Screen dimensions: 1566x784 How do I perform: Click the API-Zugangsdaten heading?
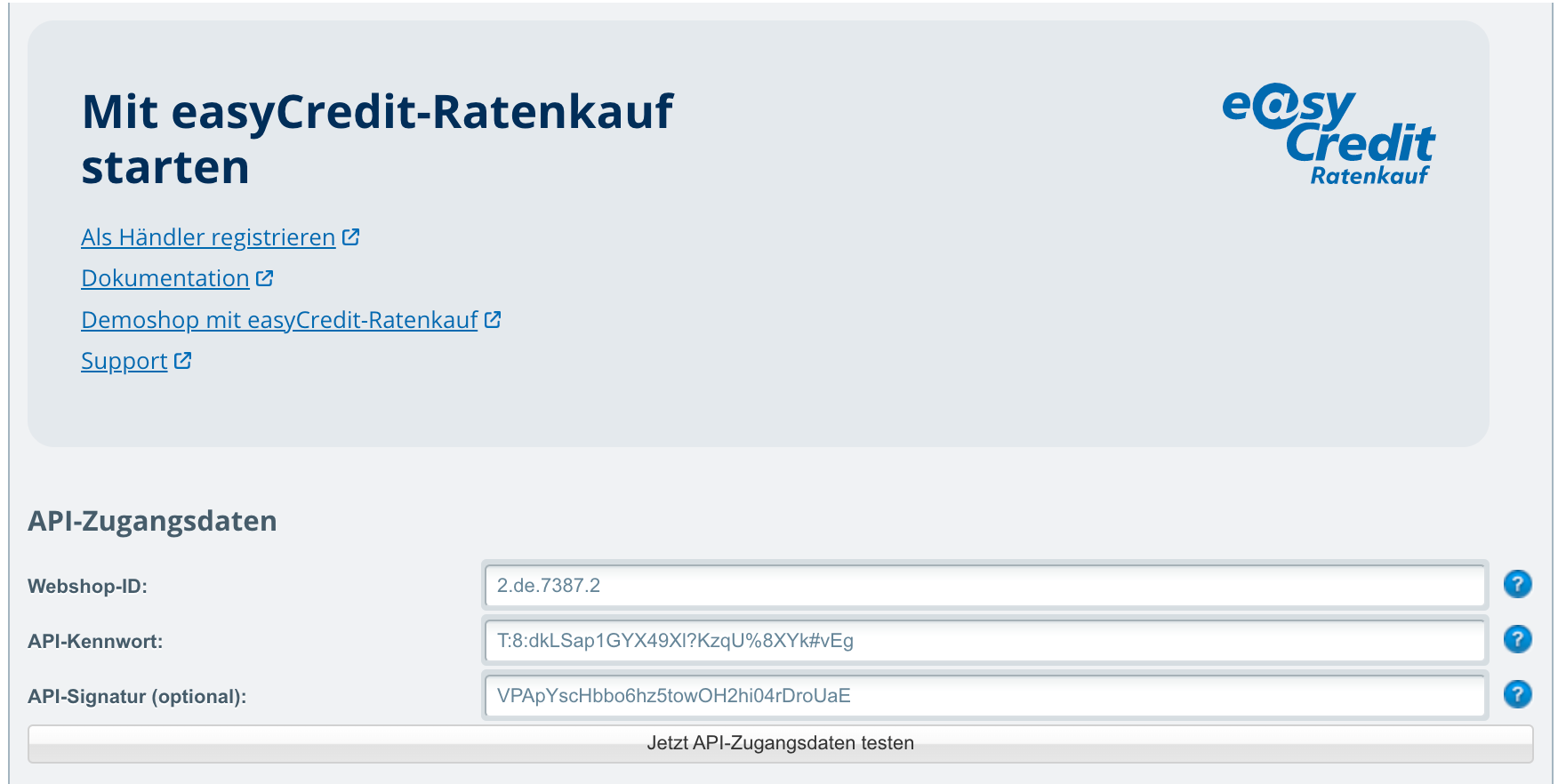click(152, 521)
